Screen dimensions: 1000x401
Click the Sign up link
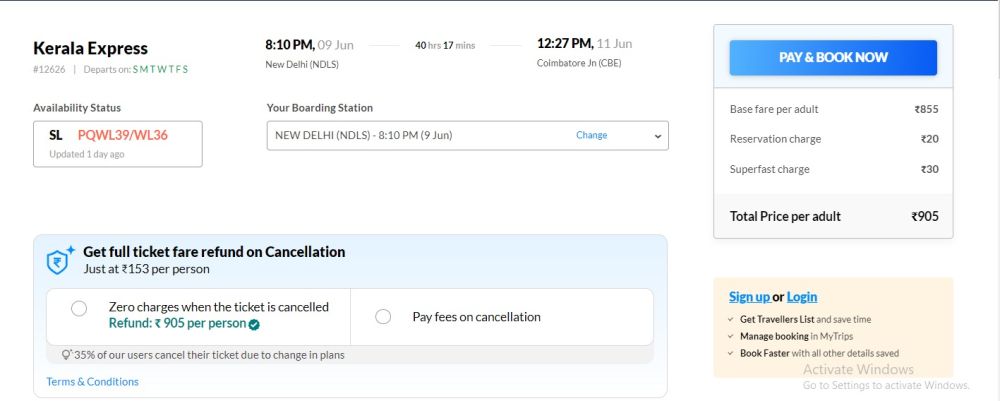point(749,297)
